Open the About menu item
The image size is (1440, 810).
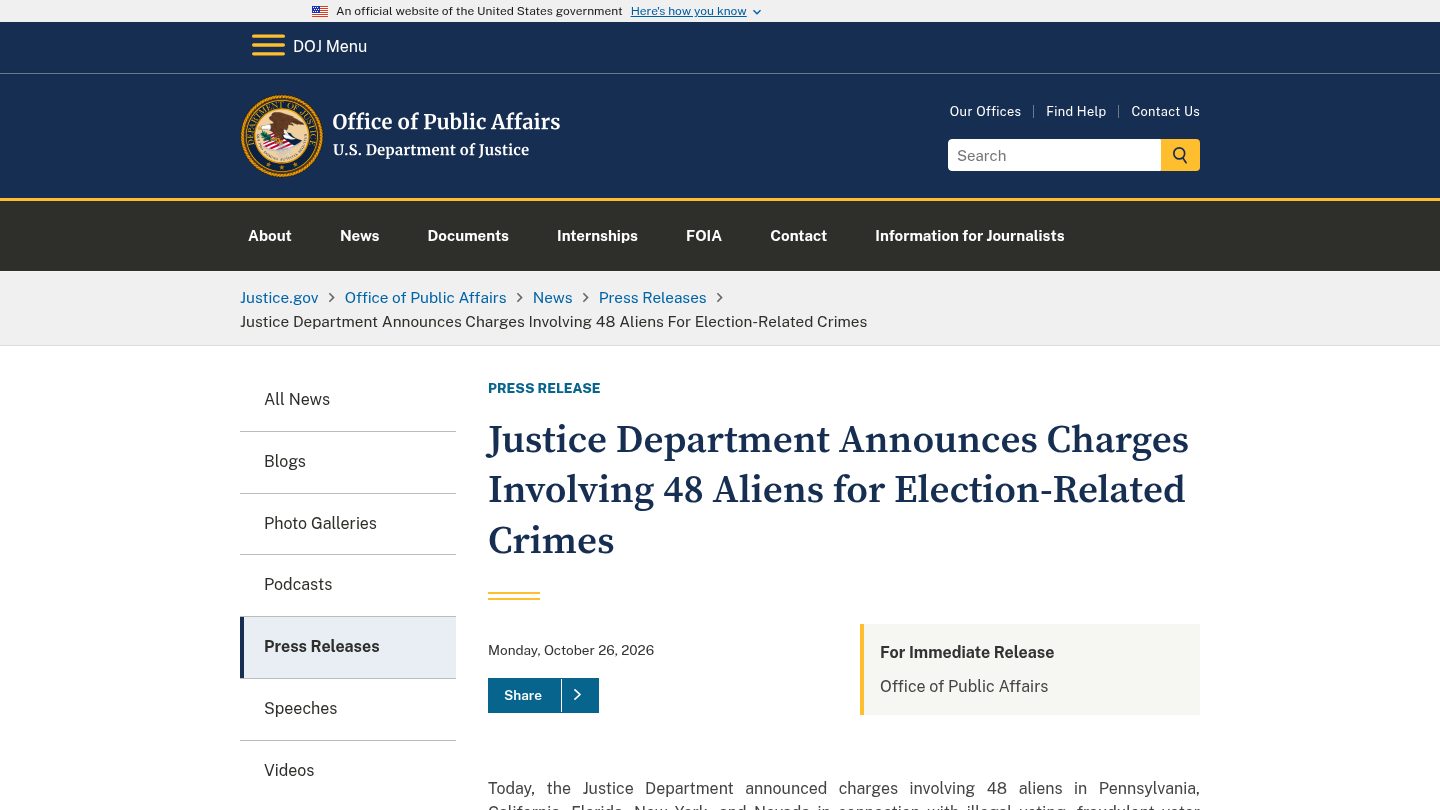pos(270,236)
